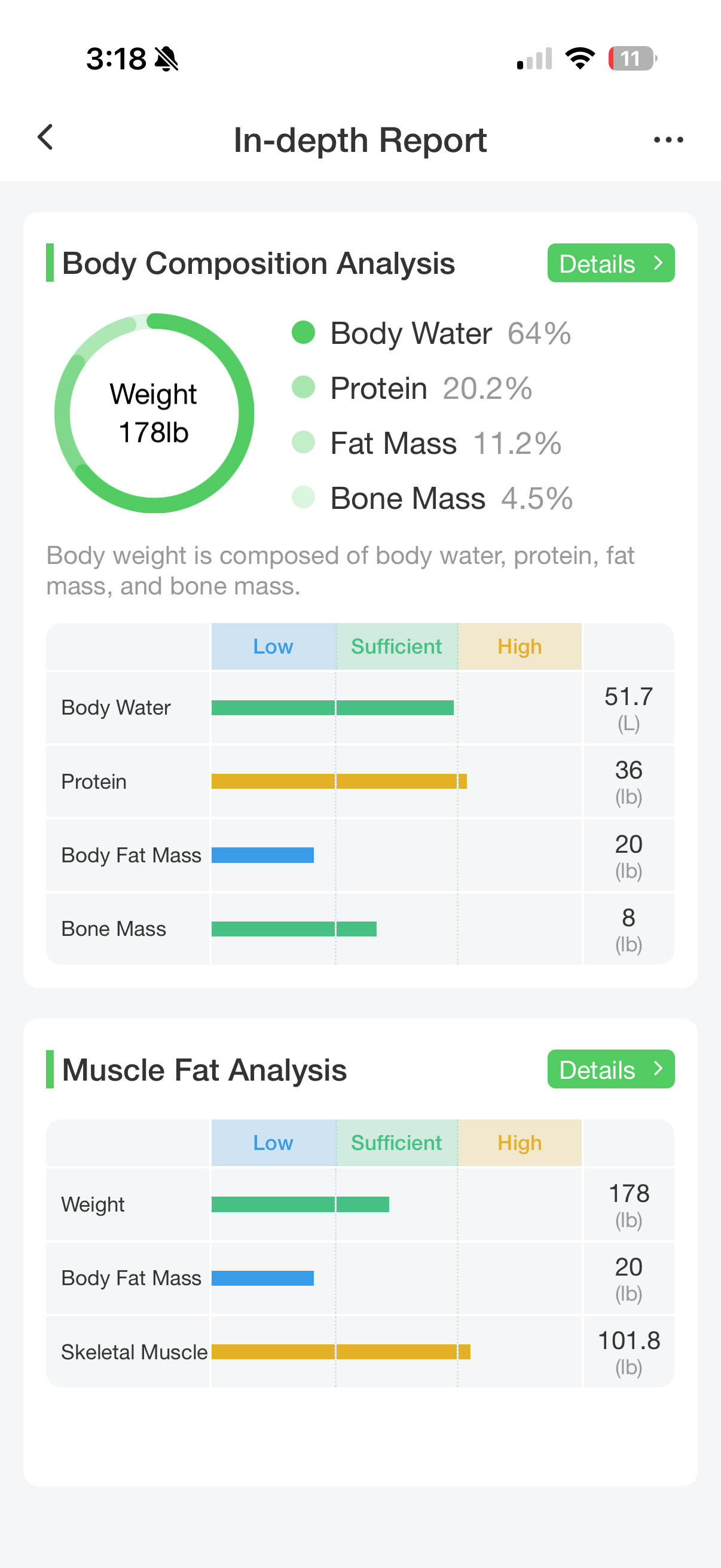
Task: Tap the Wi-Fi status icon
Action: [580, 59]
